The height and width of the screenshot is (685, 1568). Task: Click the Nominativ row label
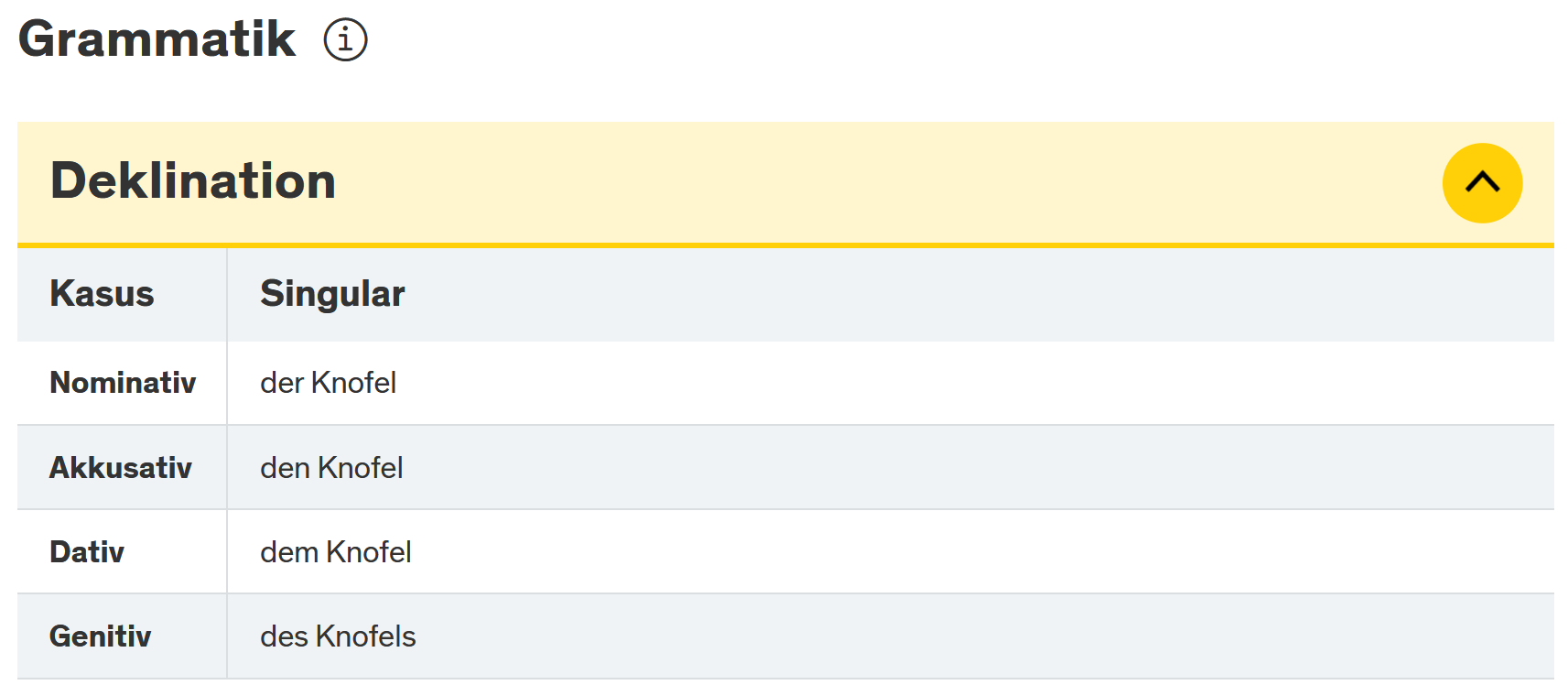(123, 383)
